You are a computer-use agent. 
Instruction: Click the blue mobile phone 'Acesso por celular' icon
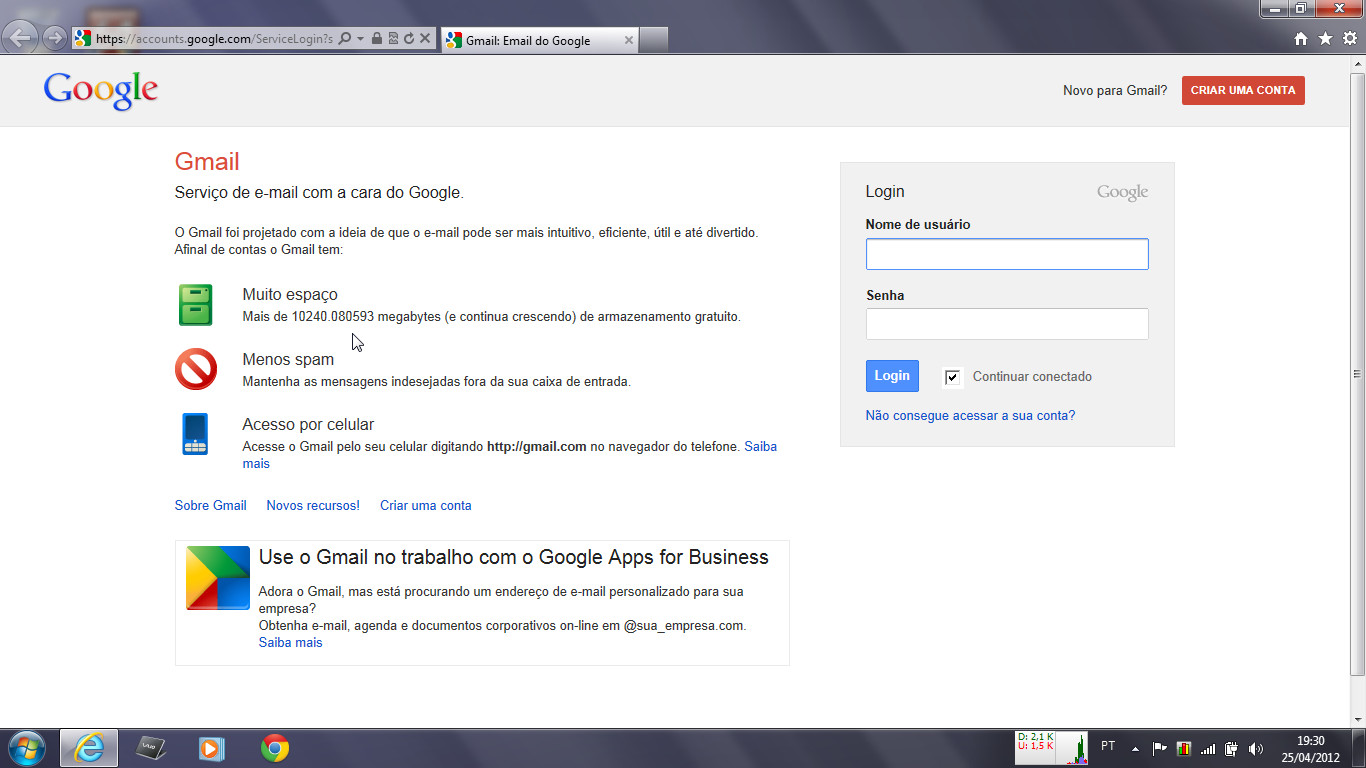(196, 434)
